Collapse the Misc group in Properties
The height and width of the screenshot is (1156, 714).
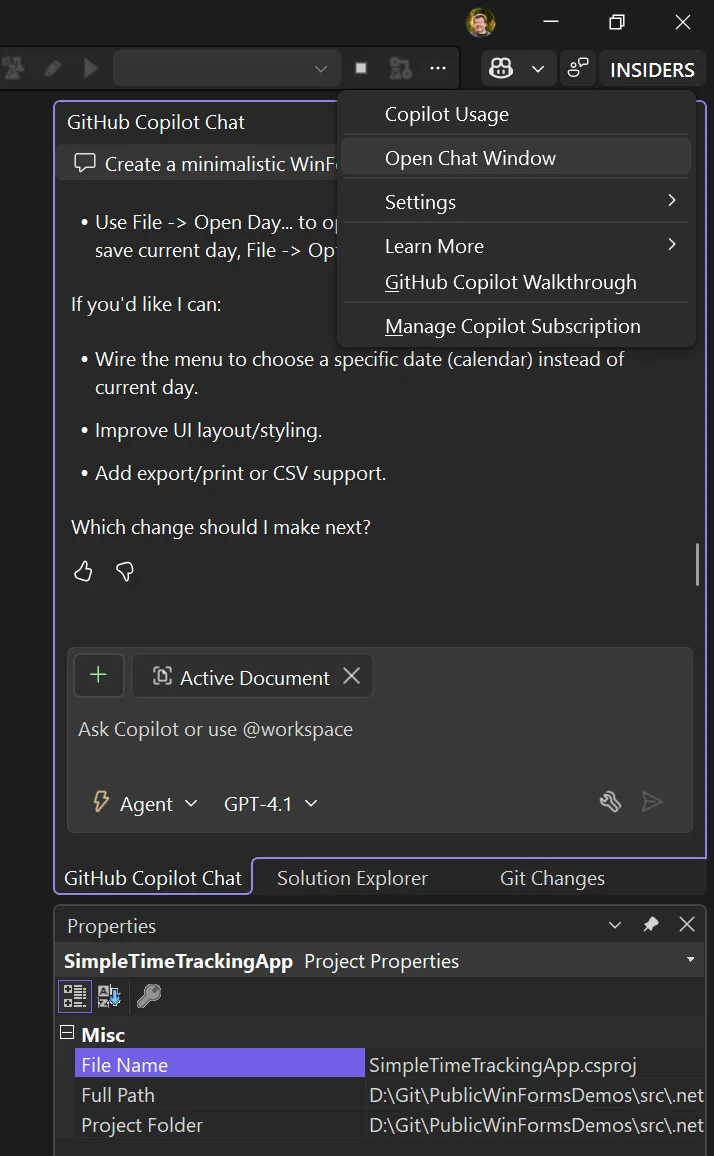(x=67, y=1034)
